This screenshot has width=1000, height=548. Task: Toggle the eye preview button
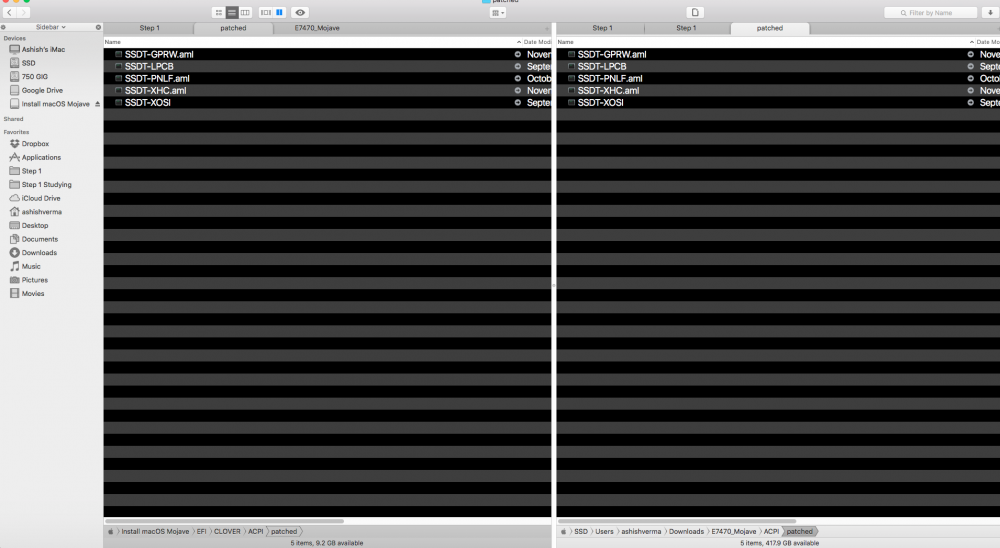tap(300, 12)
